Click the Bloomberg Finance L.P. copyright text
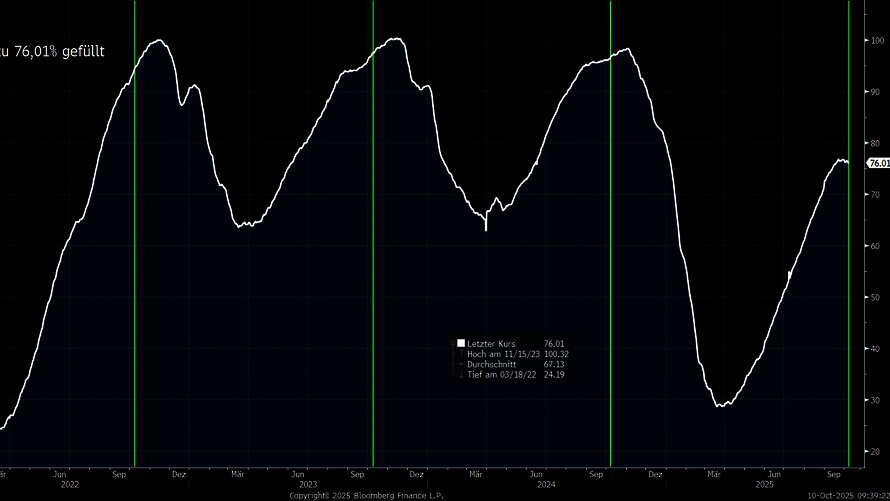 coord(362,495)
